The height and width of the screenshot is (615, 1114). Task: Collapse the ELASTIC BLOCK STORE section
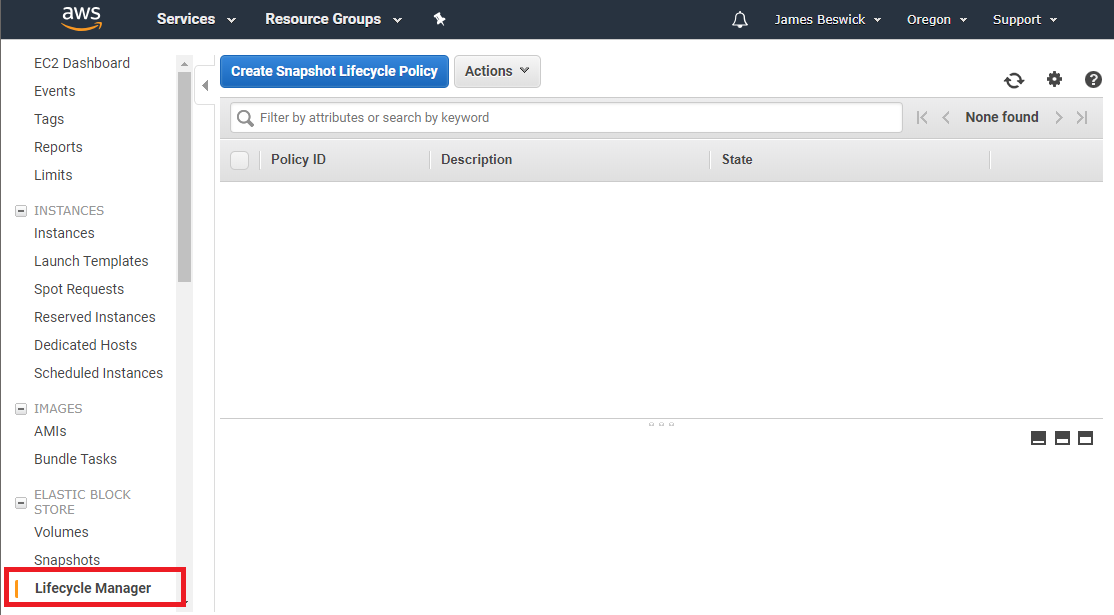21,503
